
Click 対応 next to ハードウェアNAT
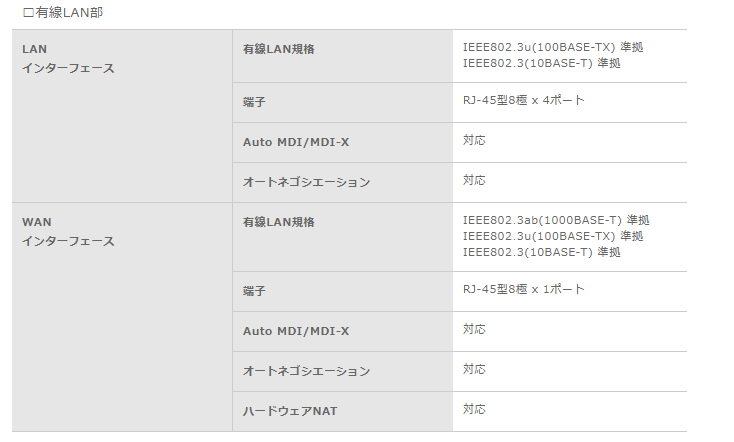[474, 409]
